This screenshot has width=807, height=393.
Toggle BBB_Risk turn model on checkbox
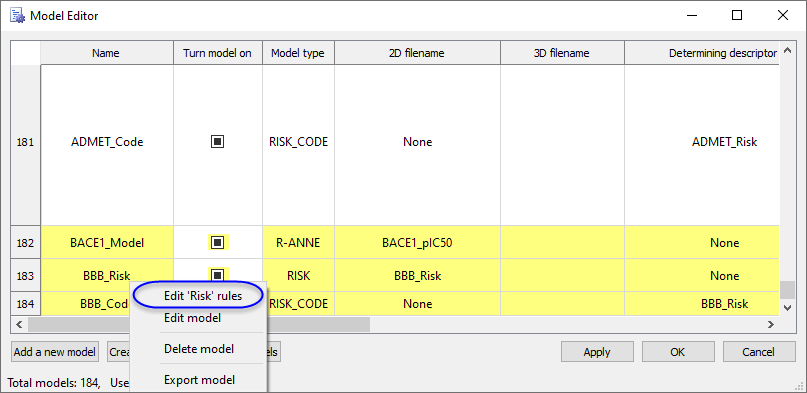point(218,275)
